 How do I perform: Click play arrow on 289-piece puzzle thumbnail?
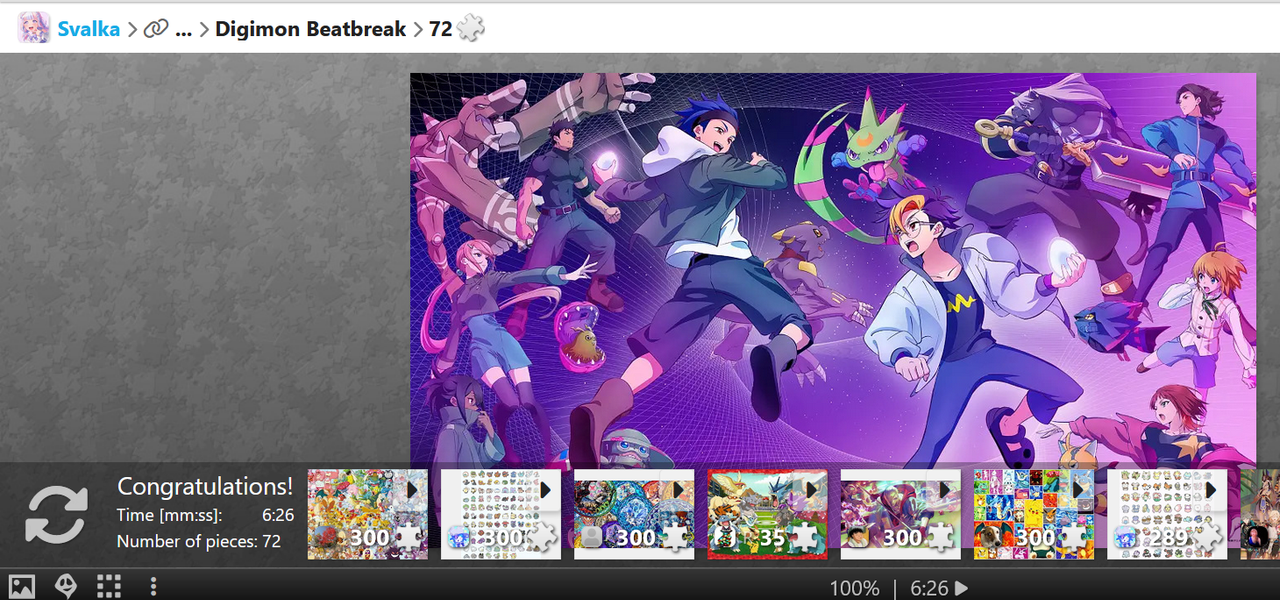click(1212, 490)
